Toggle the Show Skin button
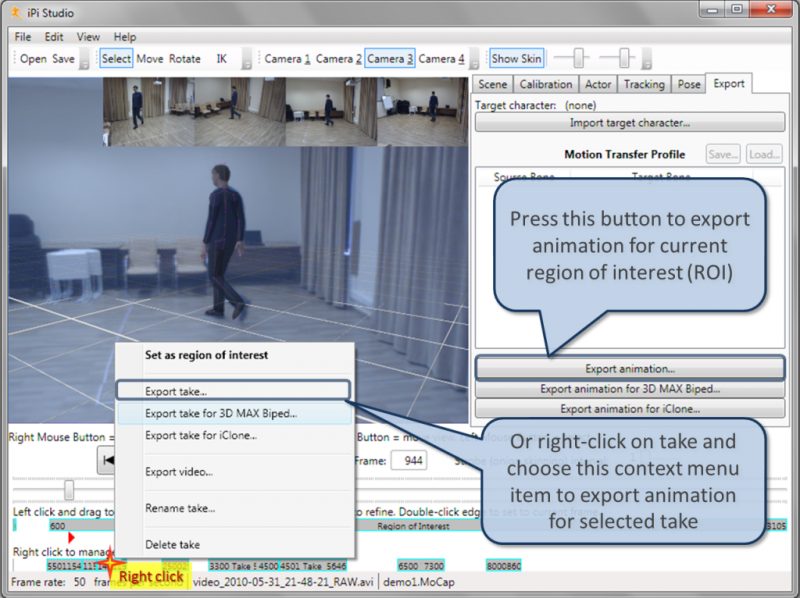800x598 pixels. (x=516, y=59)
